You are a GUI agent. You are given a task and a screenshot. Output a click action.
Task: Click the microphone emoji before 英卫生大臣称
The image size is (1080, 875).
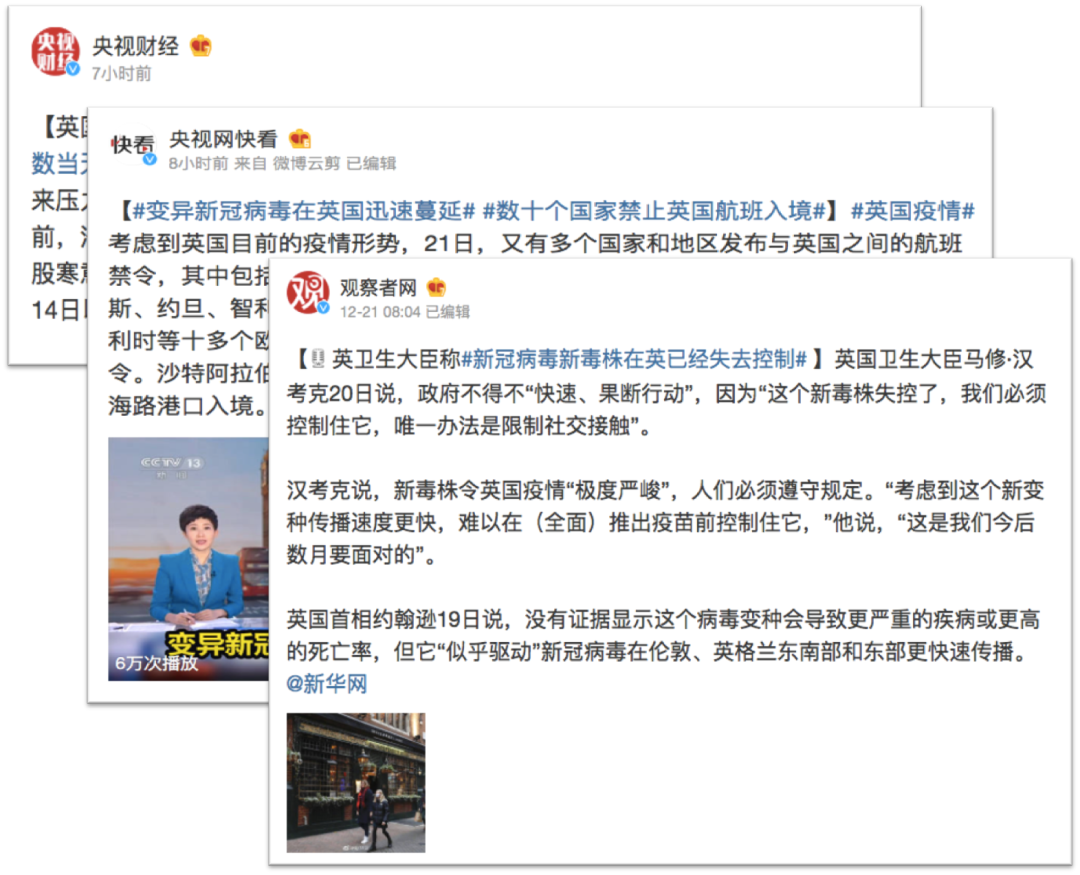click(318, 358)
